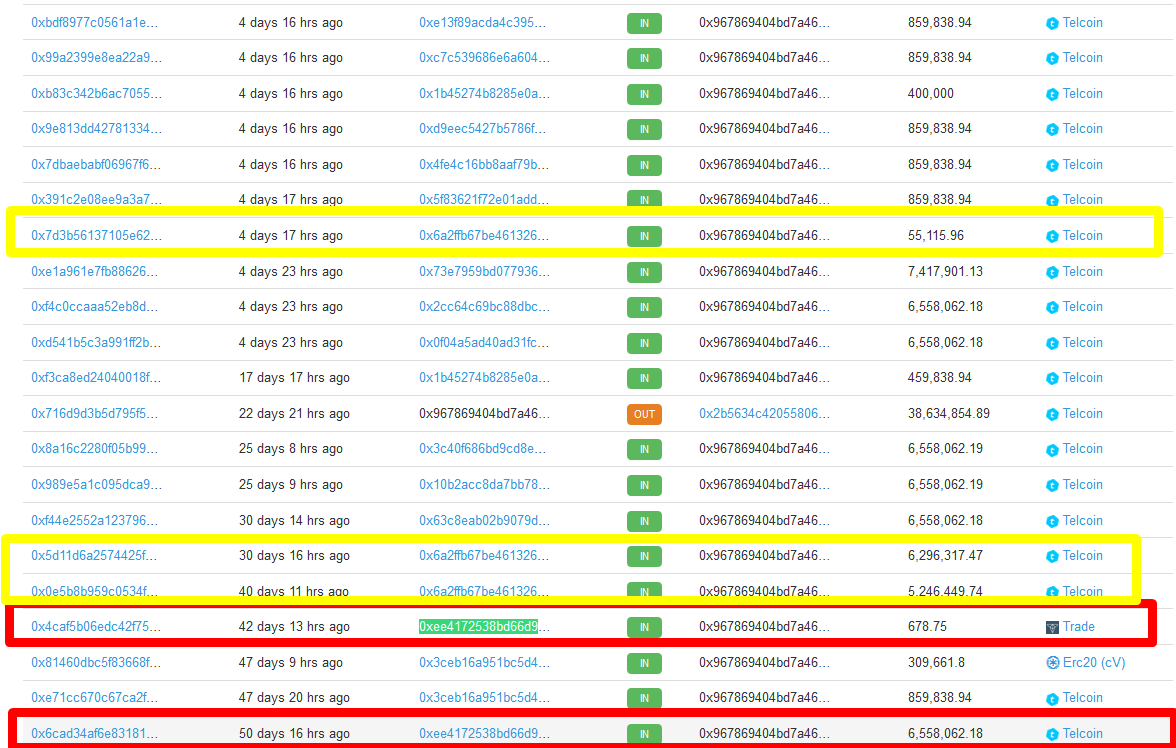
Task: Open transaction hash 0x4caf5b06edc42f75
Action: (x=96, y=626)
